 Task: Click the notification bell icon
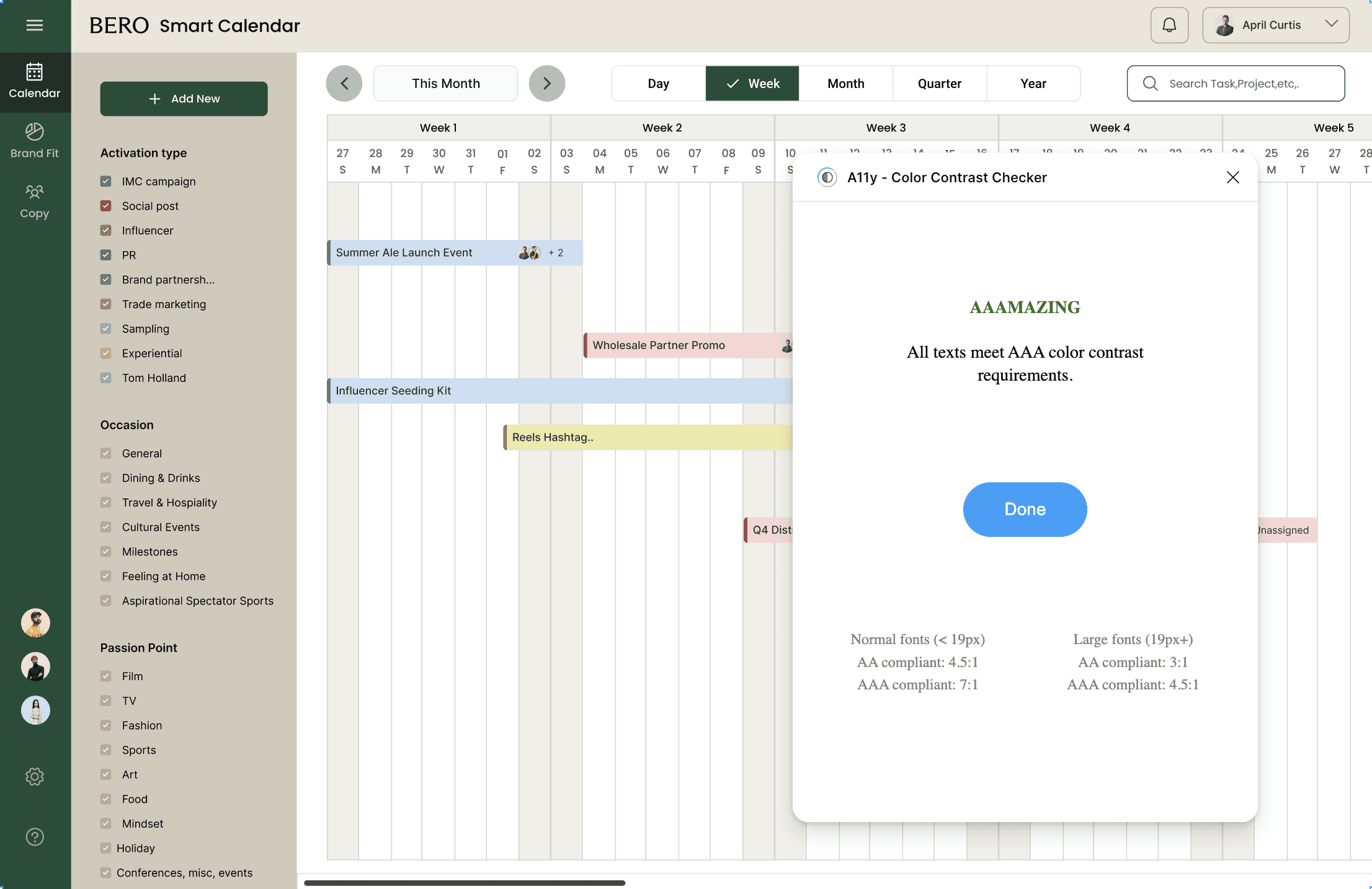click(1169, 25)
